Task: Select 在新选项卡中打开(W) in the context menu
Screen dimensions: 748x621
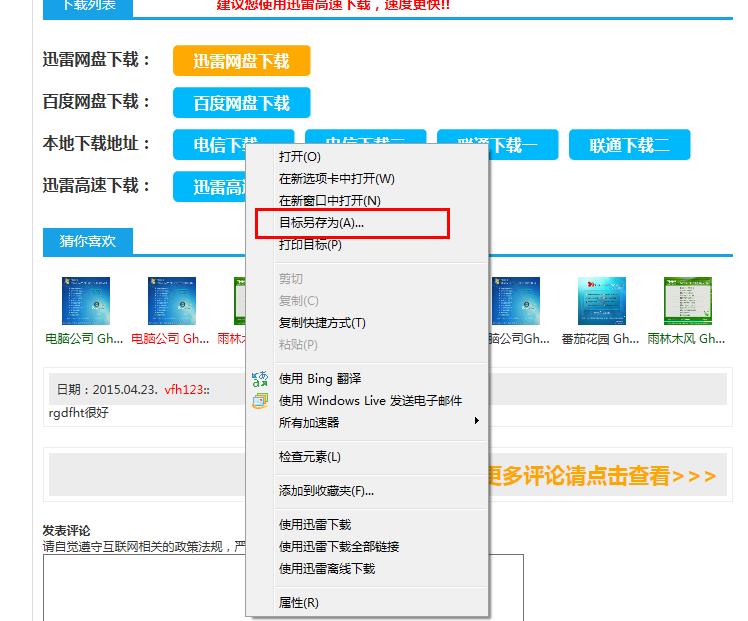Action: [337, 179]
